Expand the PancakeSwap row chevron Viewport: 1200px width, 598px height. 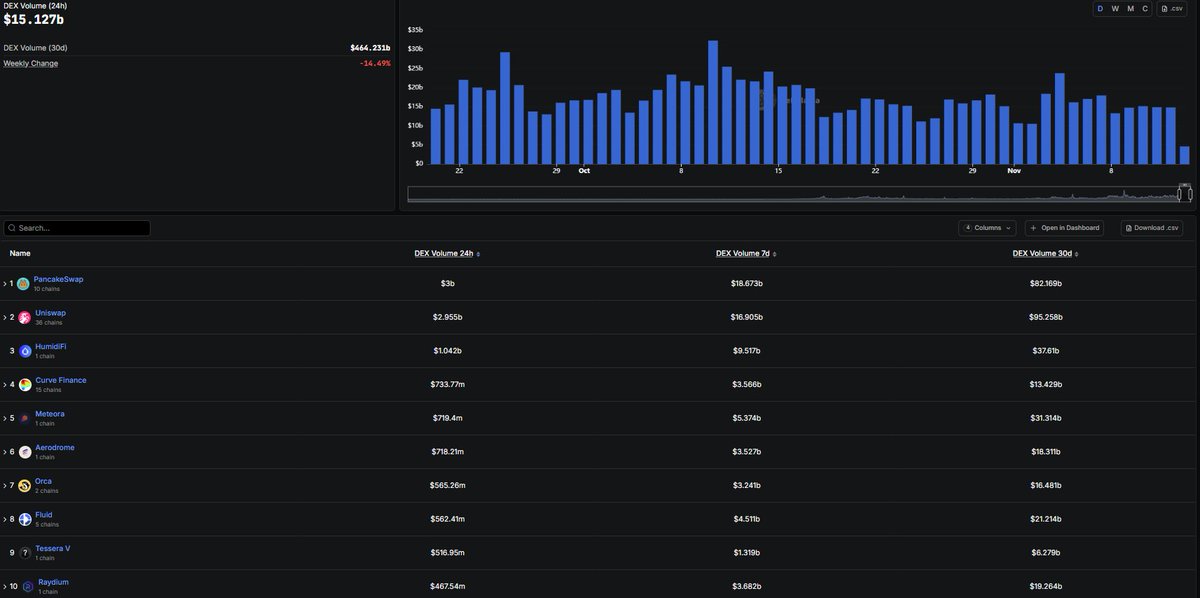point(3,281)
